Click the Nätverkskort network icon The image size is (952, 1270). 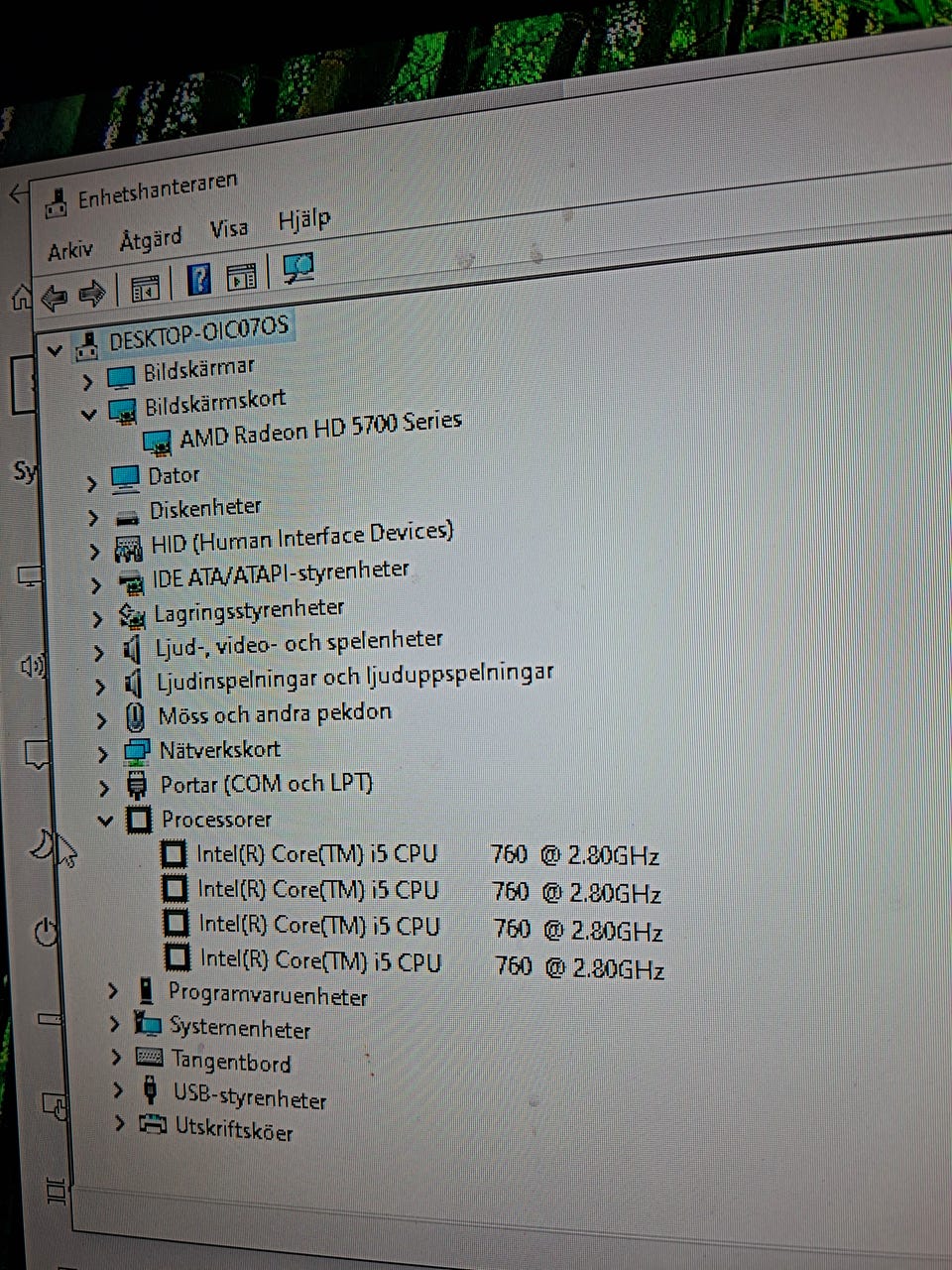tap(137, 752)
